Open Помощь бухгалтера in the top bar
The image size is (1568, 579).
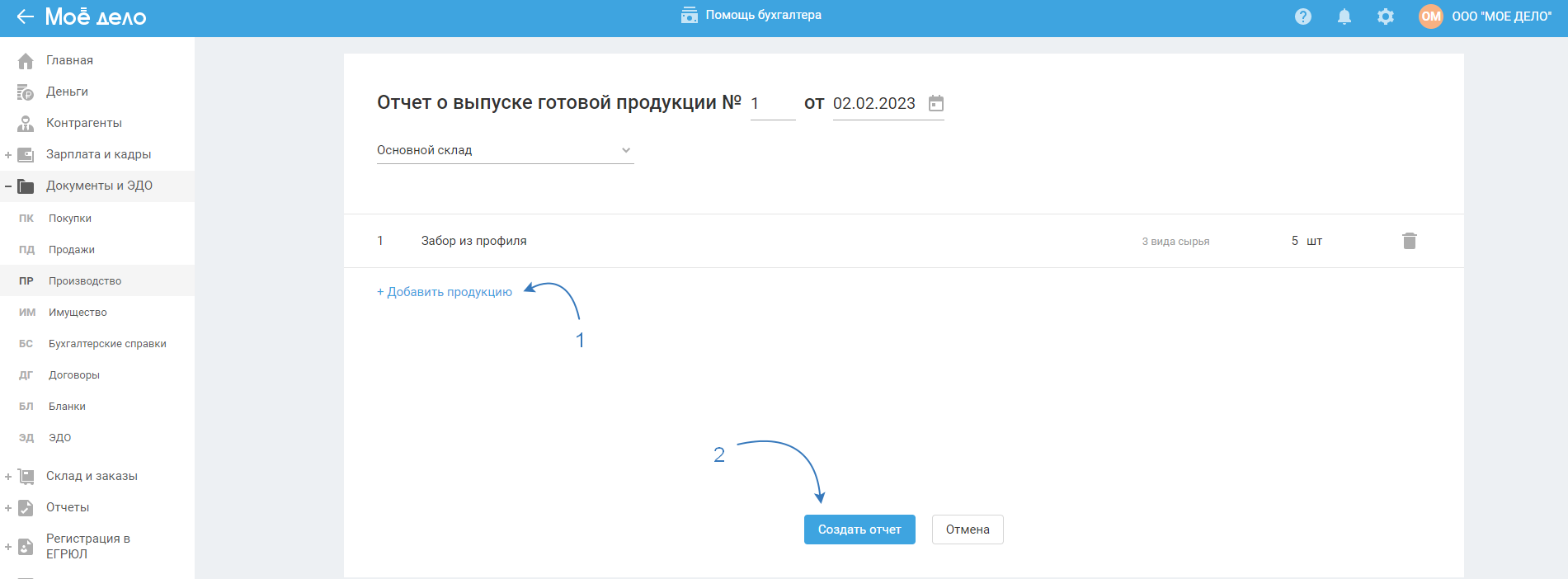pyautogui.click(x=763, y=15)
